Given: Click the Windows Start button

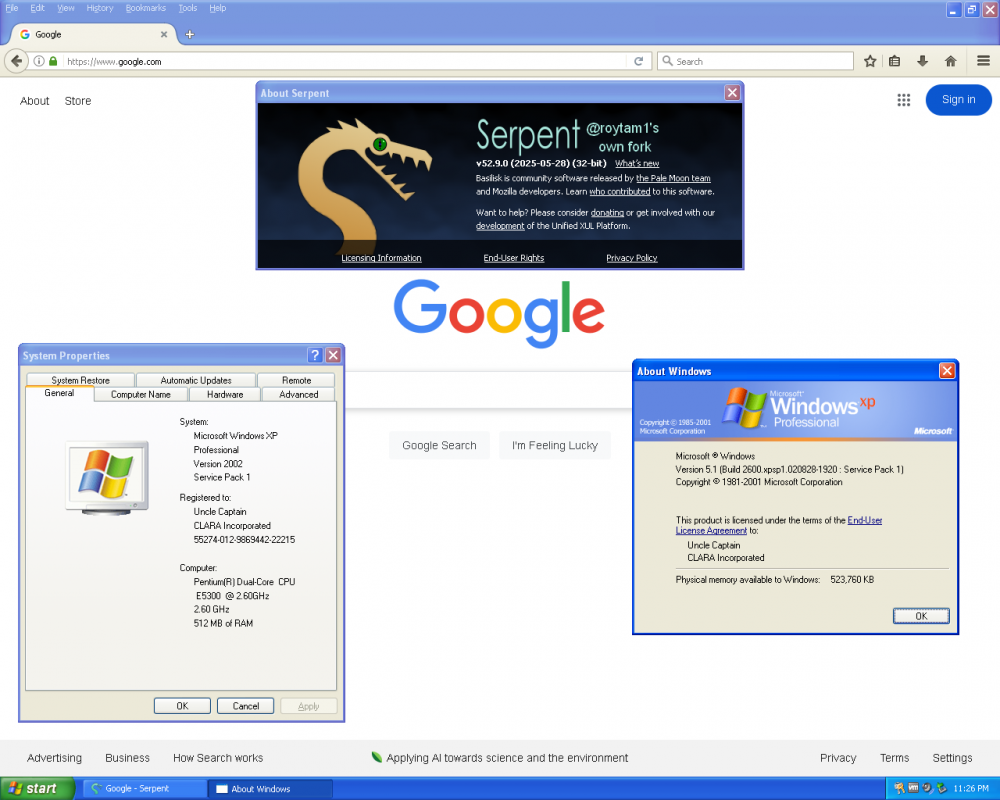Looking at the screenshot, I should pos(37,789).
